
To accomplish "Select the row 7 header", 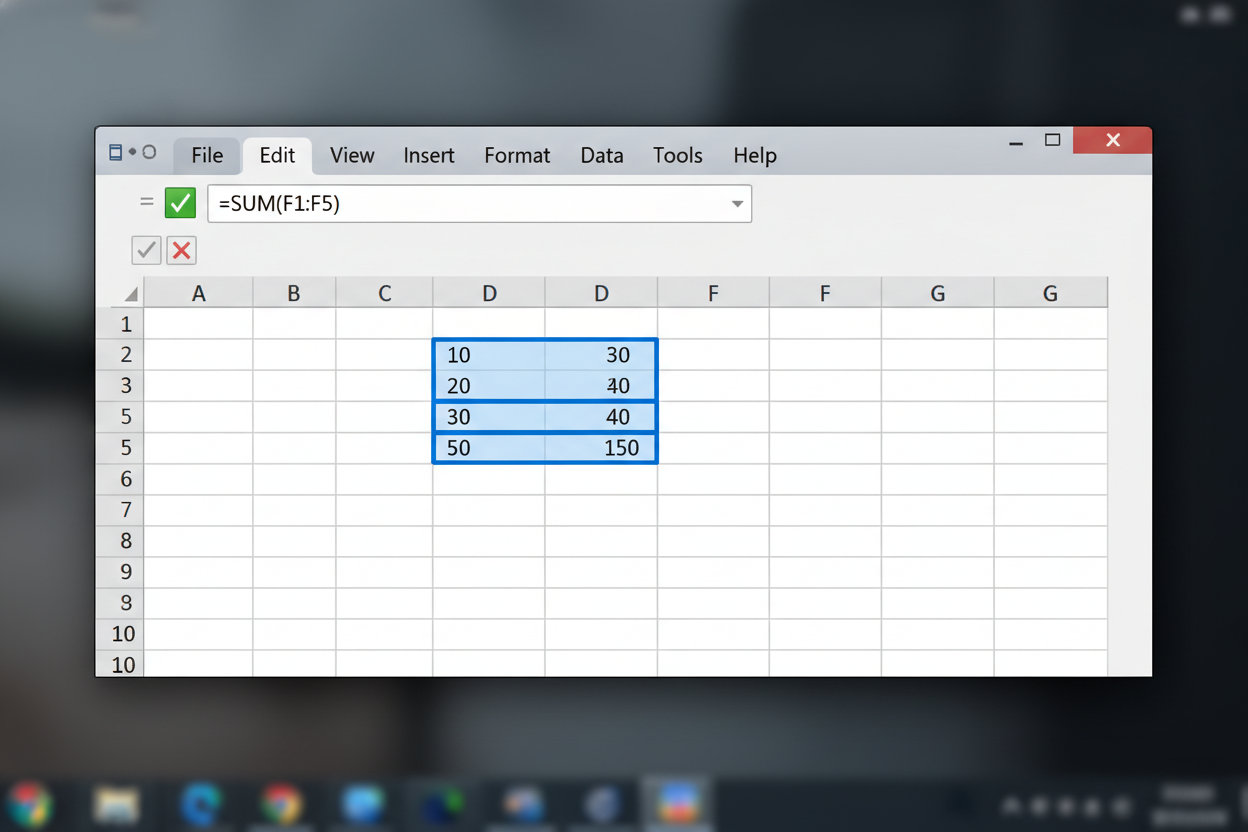I will 125,510.
